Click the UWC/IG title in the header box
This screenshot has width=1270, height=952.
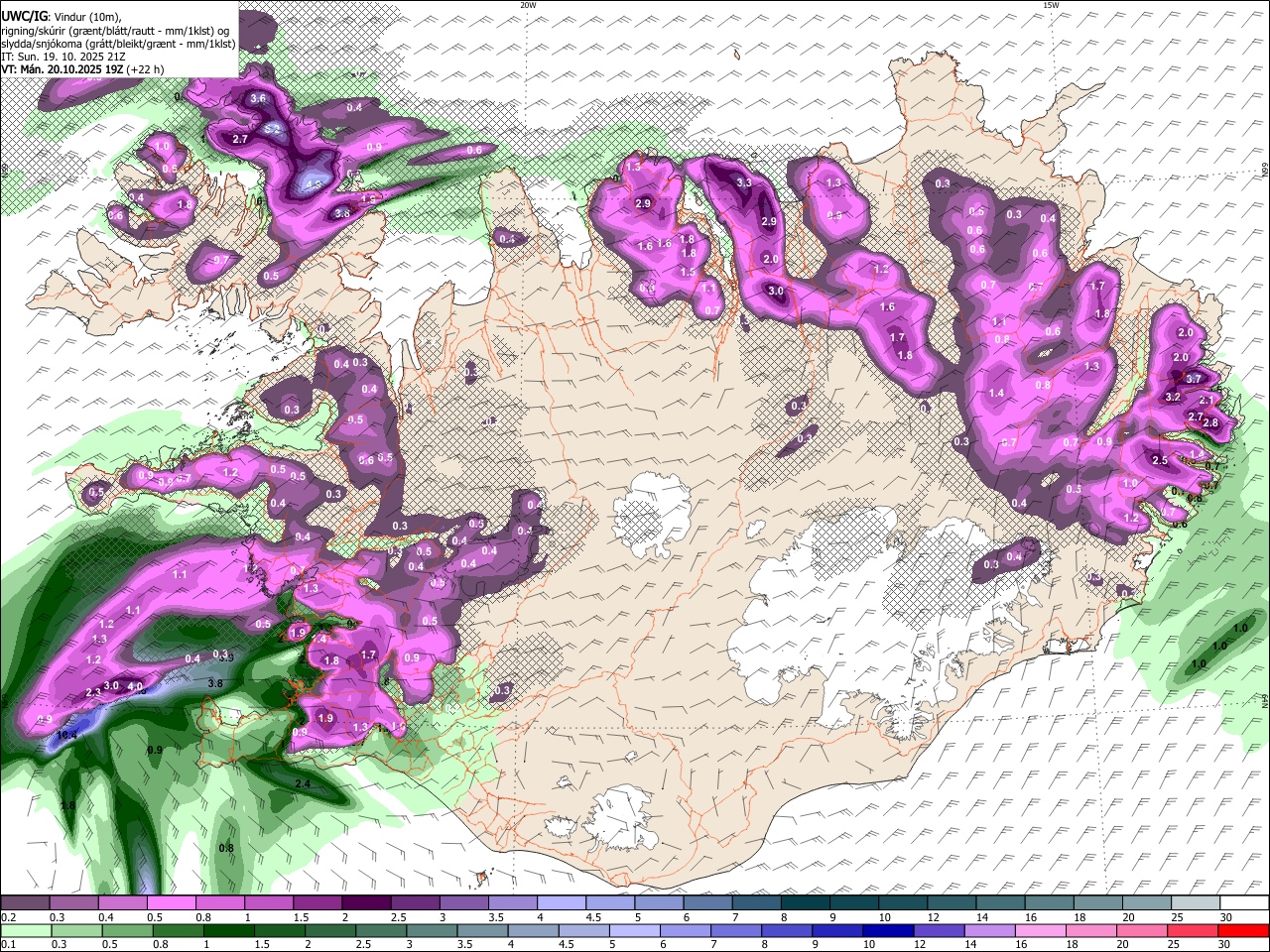tap(24, 17)
